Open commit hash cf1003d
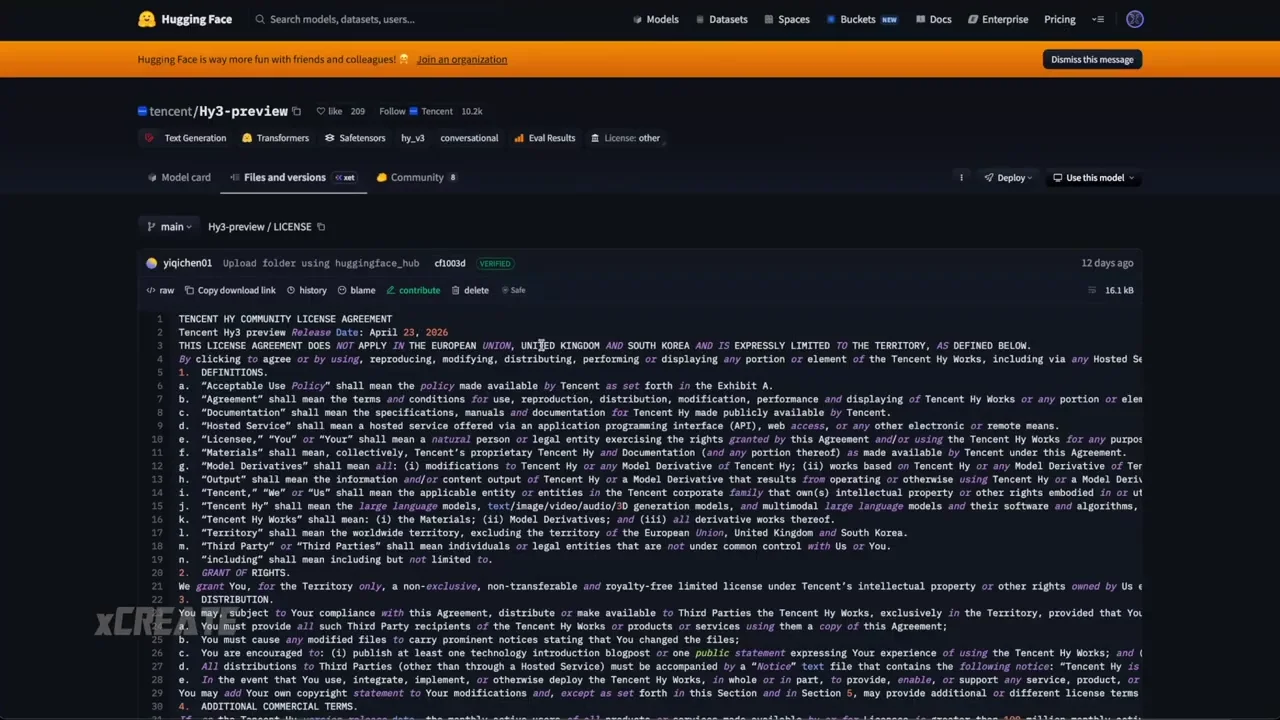 [450, 263]
